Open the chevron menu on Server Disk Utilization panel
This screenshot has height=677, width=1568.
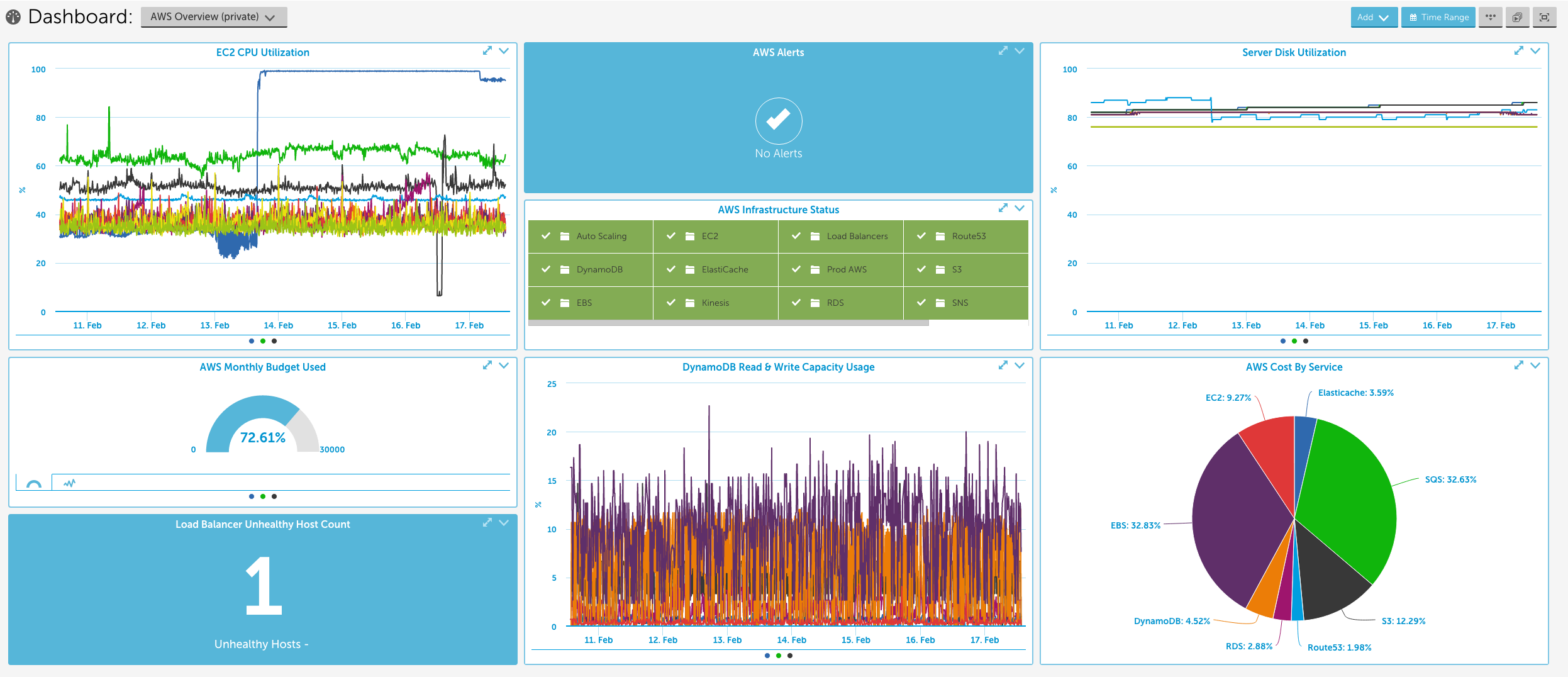click(x=1537, y=51)
